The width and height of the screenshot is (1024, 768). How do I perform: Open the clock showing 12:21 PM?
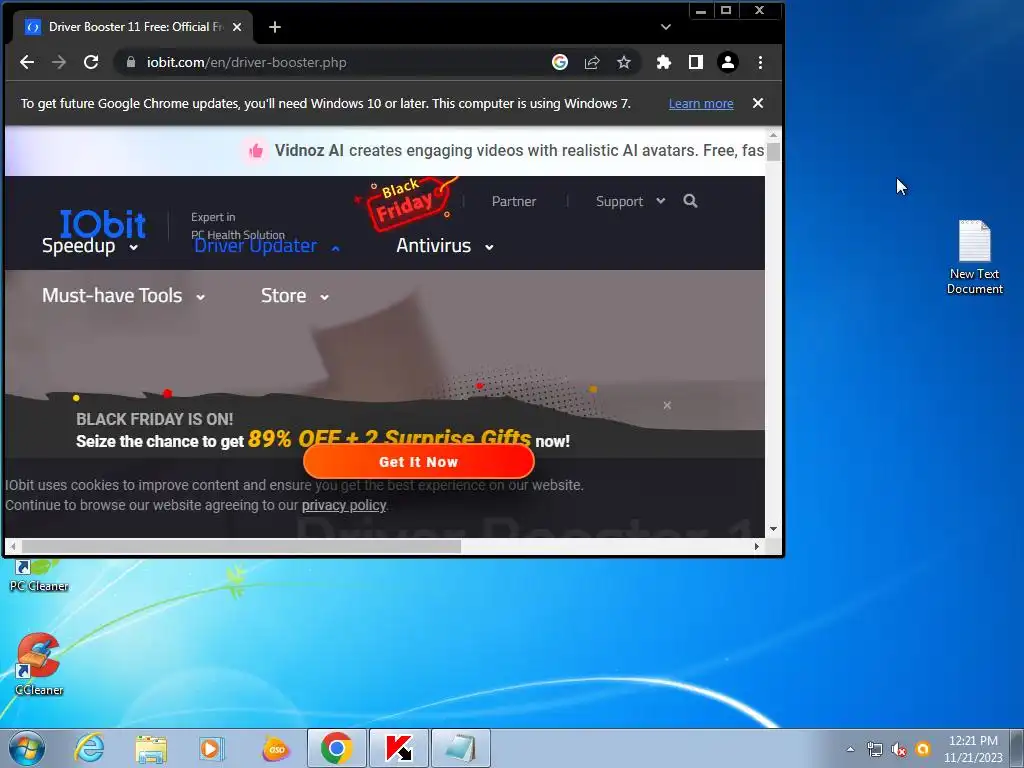[973, 749]
